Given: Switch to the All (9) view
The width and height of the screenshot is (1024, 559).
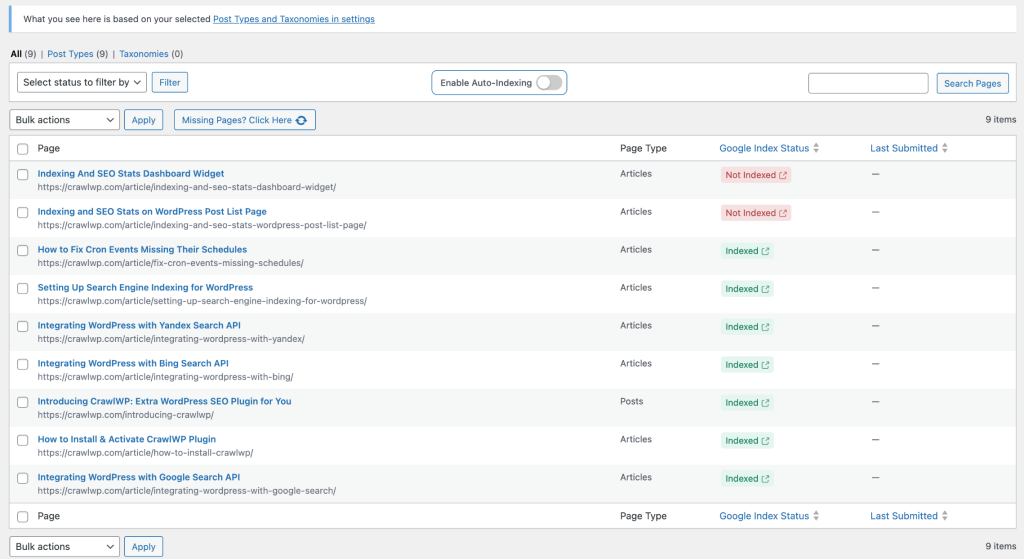Looking at the screenshot, I should point(23,54).
